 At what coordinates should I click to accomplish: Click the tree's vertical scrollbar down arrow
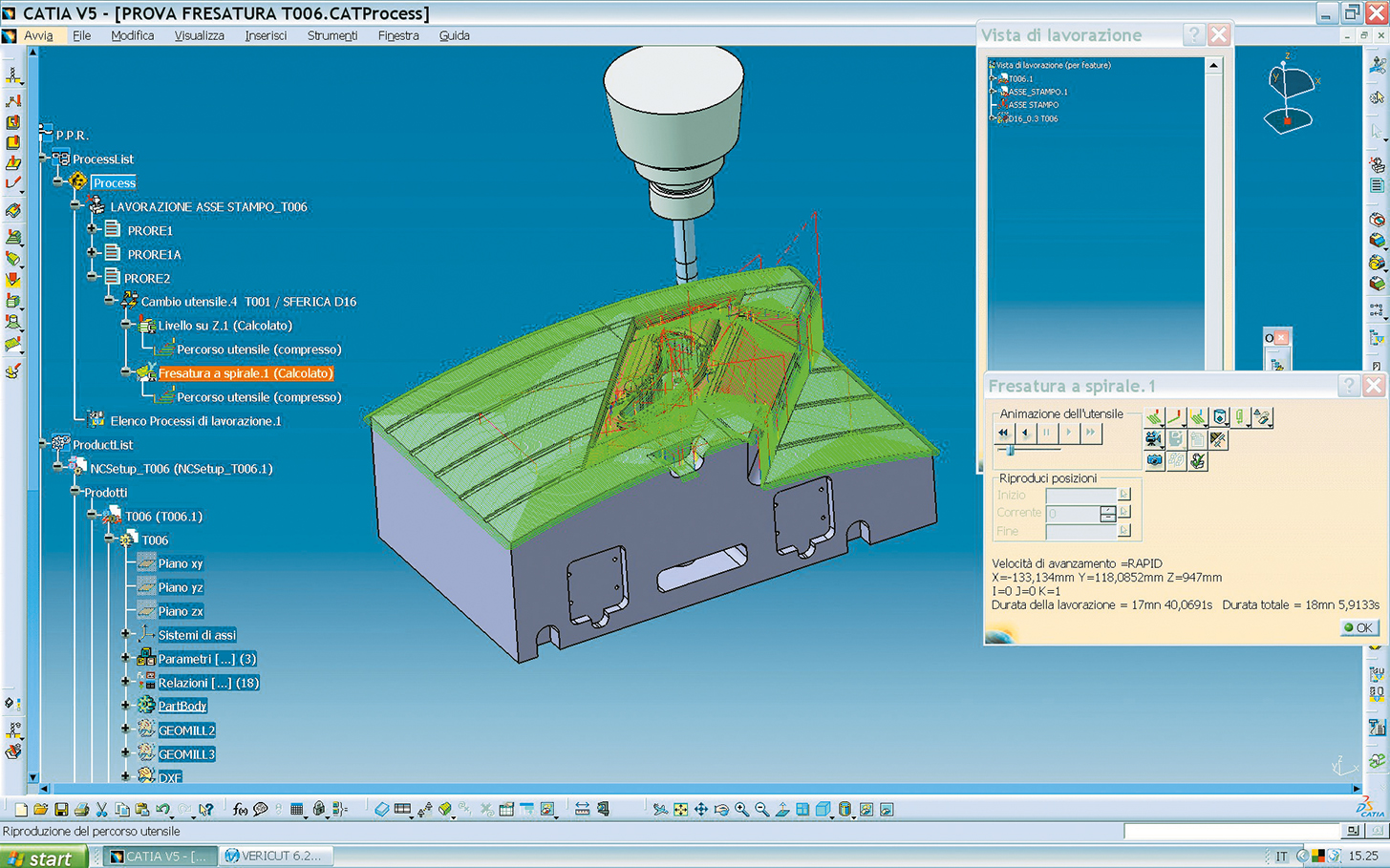[33, 777]
